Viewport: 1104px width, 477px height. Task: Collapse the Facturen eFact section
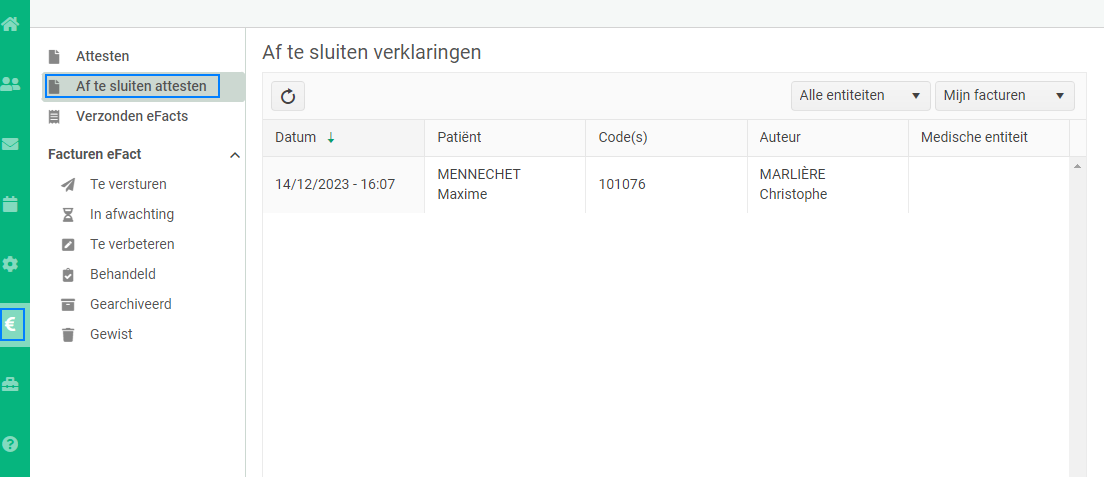pyautogui.click(x=235, y=155)
